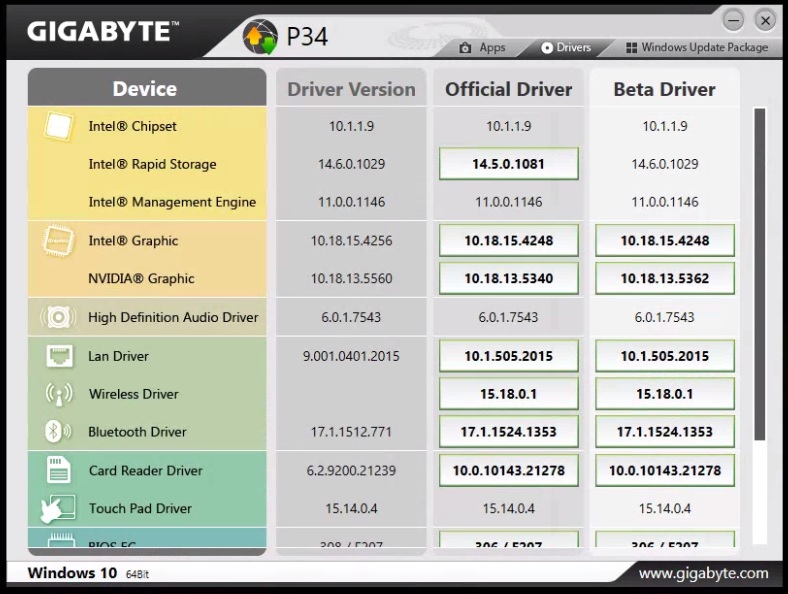Click the www.gigabyte.com link
This screenshot has width=788, height=594.
coord(704,573)
